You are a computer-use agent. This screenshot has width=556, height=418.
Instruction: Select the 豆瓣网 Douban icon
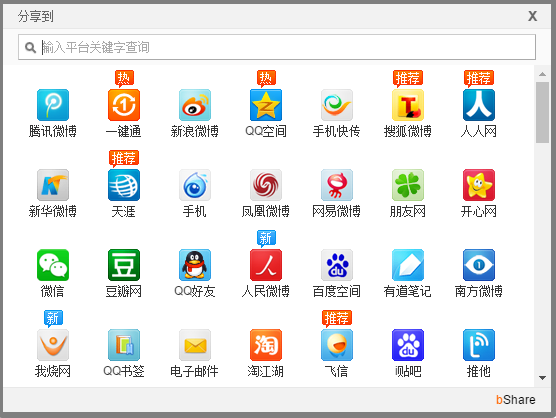(x=124, y=265)
